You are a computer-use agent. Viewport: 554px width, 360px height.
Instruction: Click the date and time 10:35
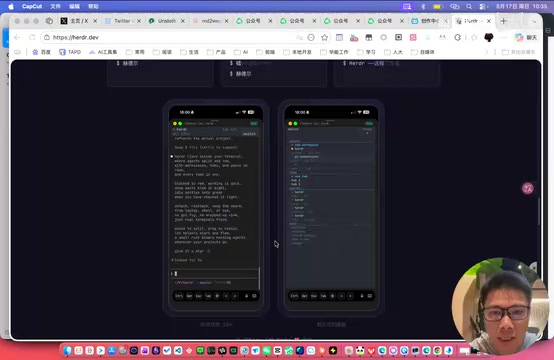(x=521, y=6)
